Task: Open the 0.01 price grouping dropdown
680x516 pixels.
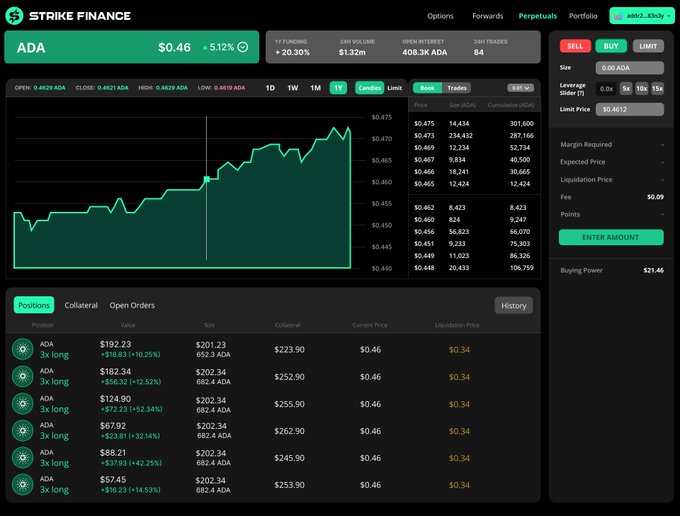Action: click(x=520, y=88)
